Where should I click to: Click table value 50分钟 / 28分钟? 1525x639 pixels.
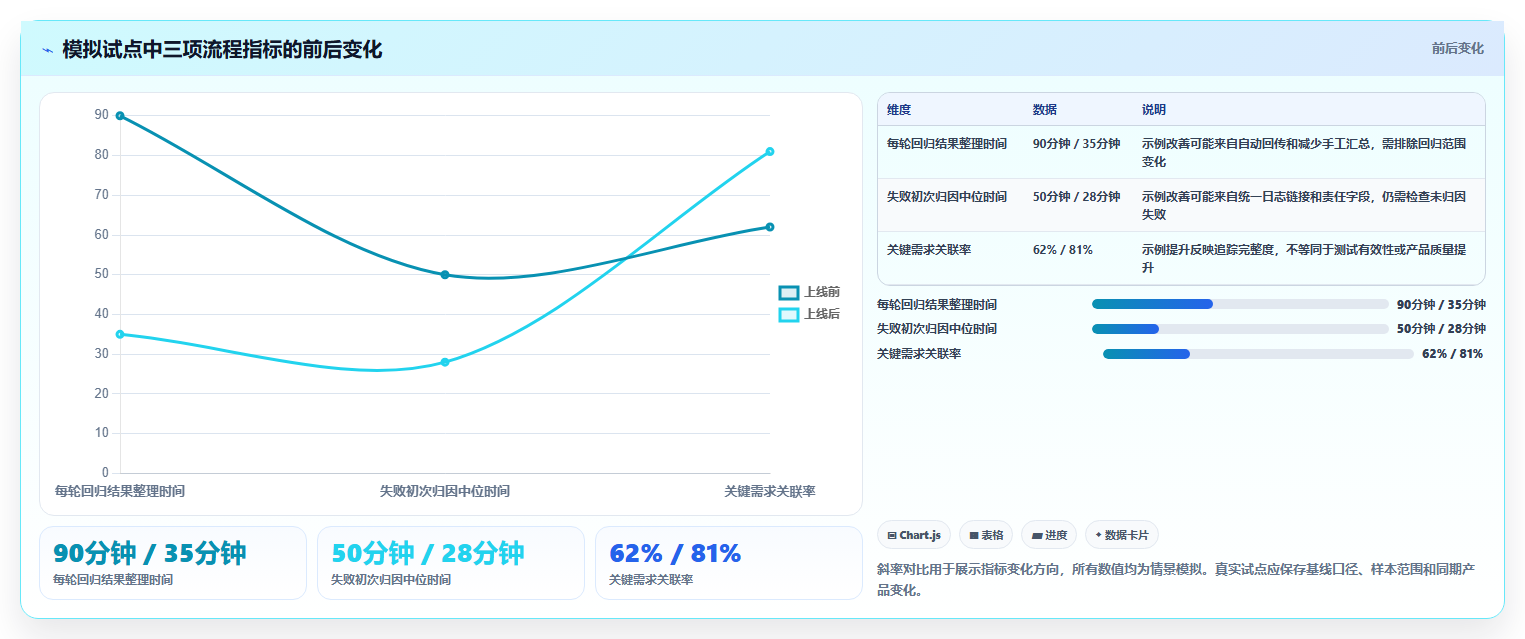1076,197
